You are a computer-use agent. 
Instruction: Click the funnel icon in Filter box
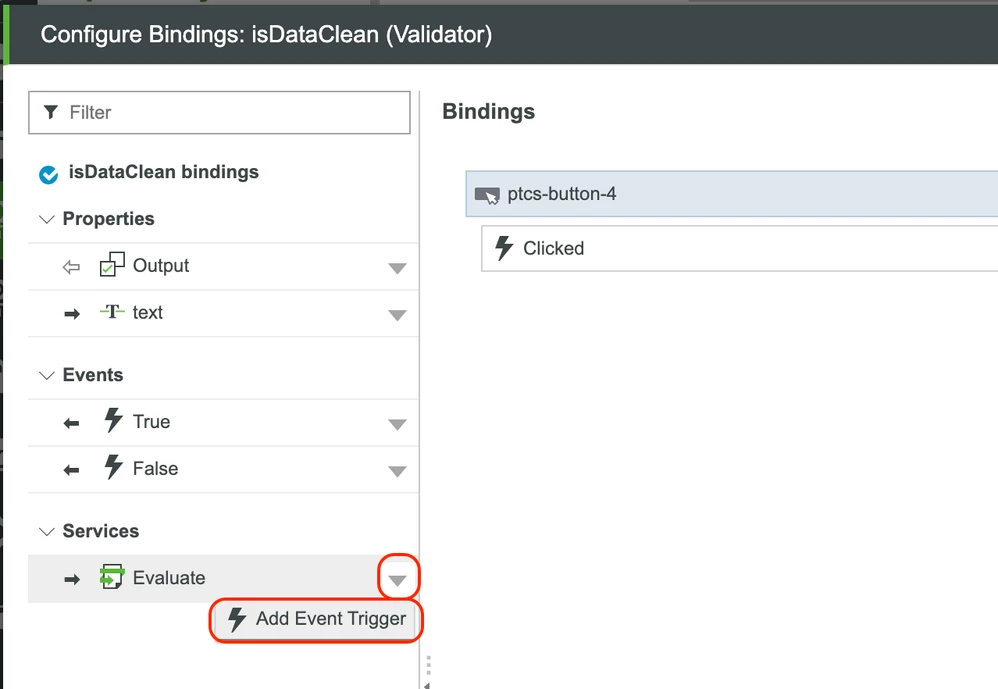(x=51, y=113)
